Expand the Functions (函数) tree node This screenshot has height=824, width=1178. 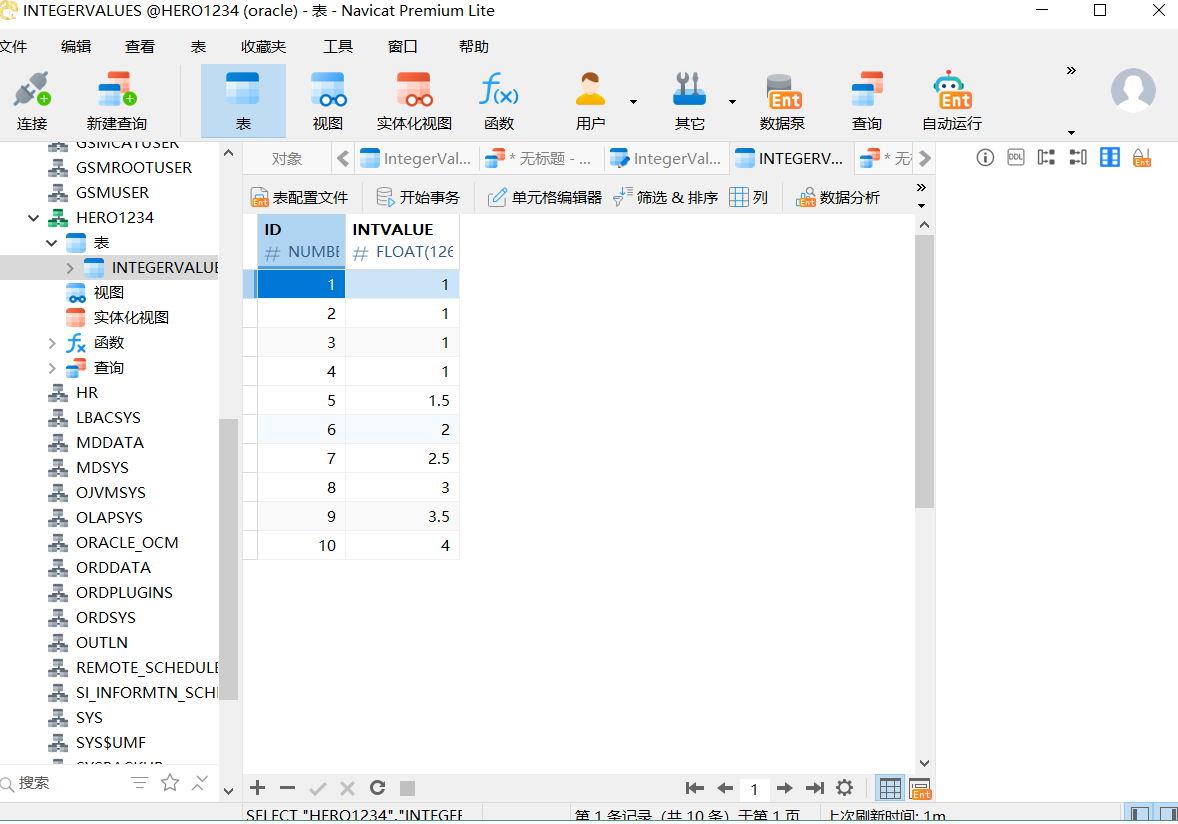(52, 343)
